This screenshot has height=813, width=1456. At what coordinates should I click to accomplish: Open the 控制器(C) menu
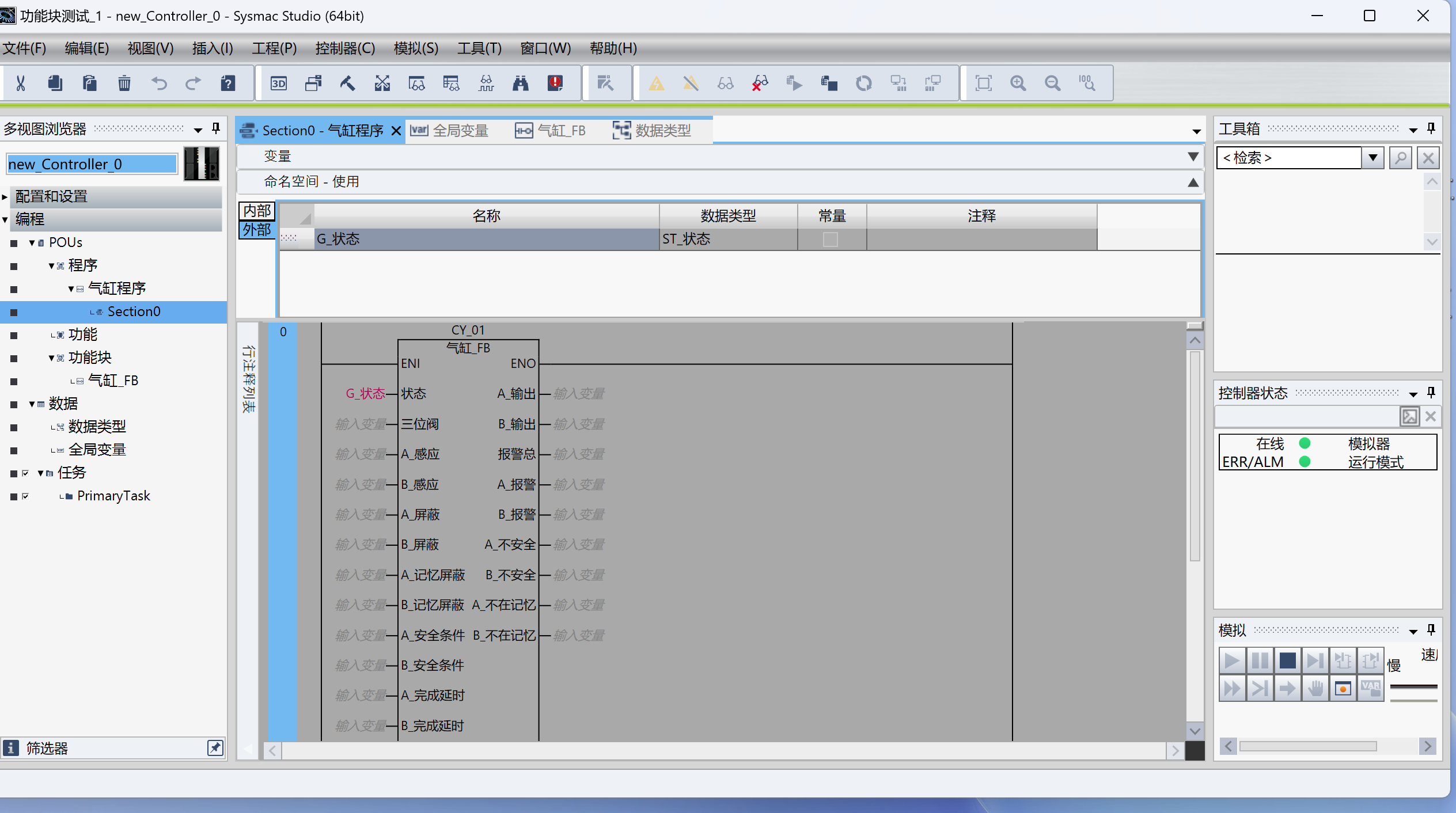345,48
